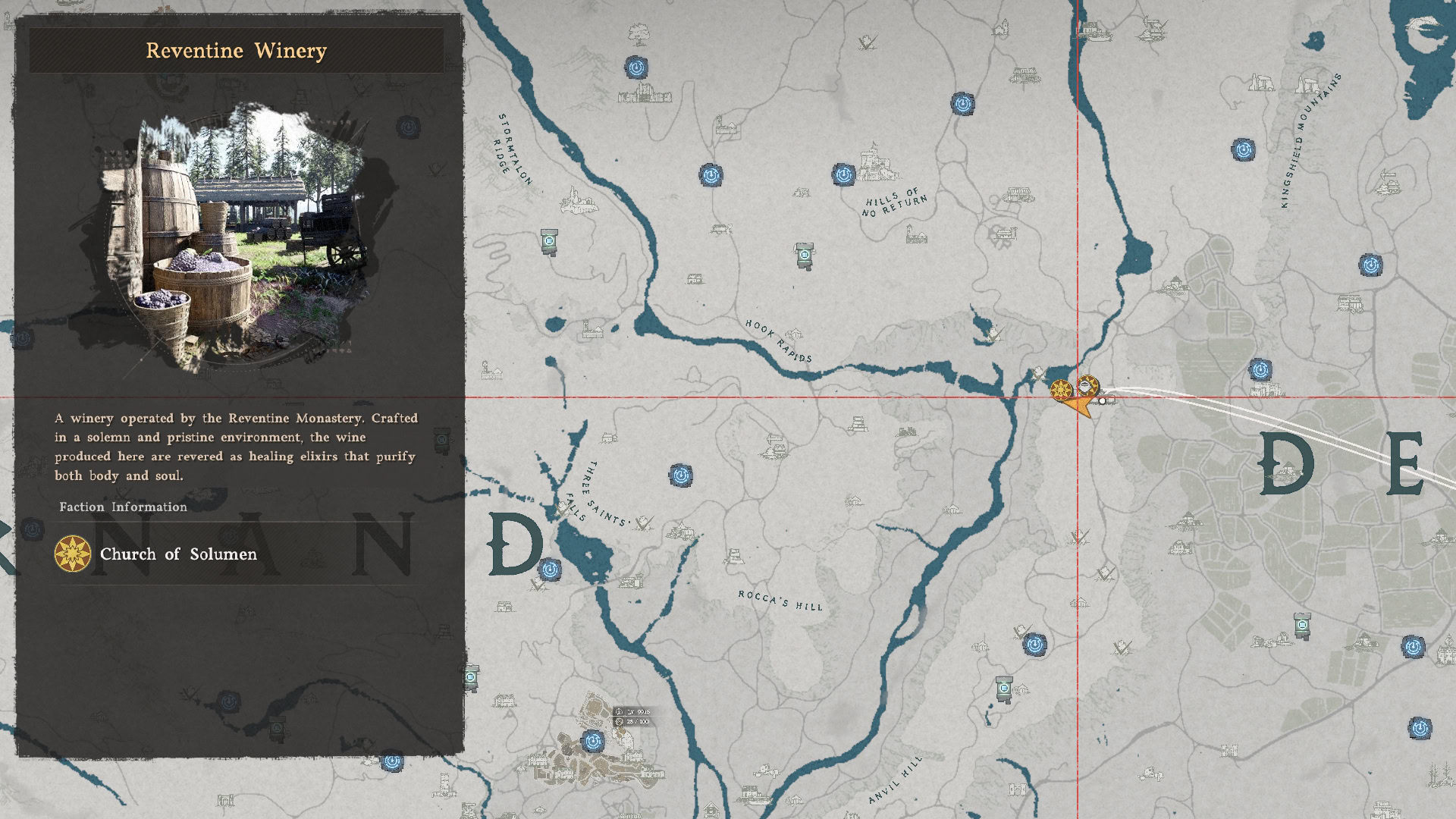
Task: Click the gold Church of Solumen emblem in panel
Action: (73, 554)
